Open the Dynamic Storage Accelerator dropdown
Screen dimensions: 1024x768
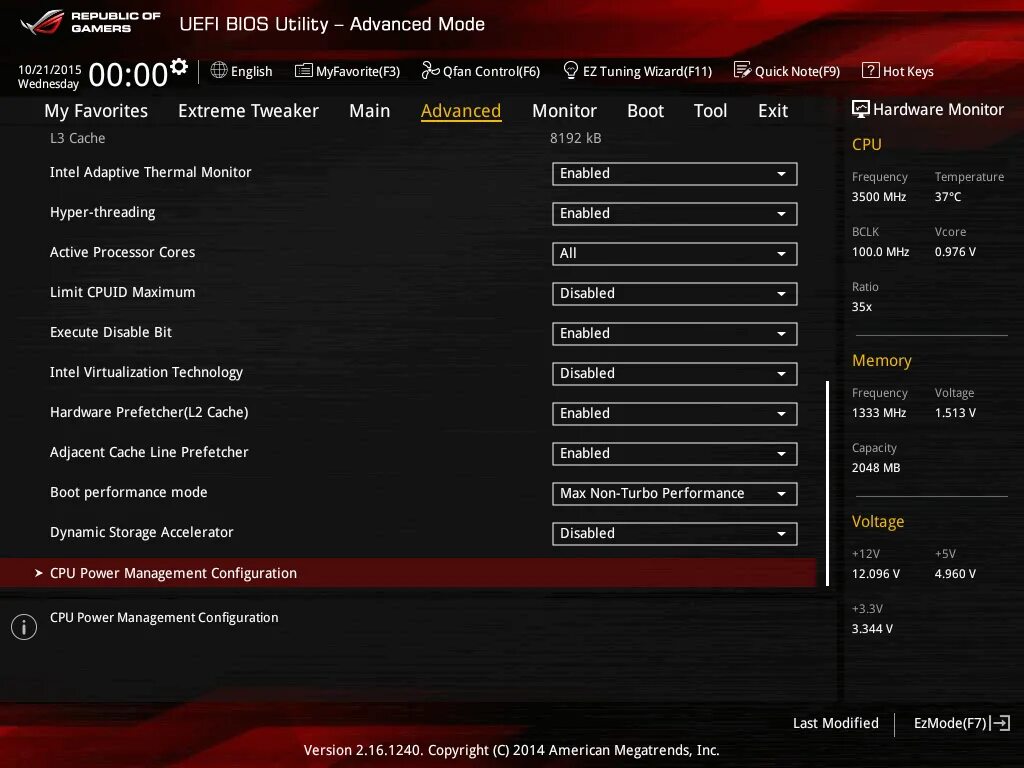point(675,534)
